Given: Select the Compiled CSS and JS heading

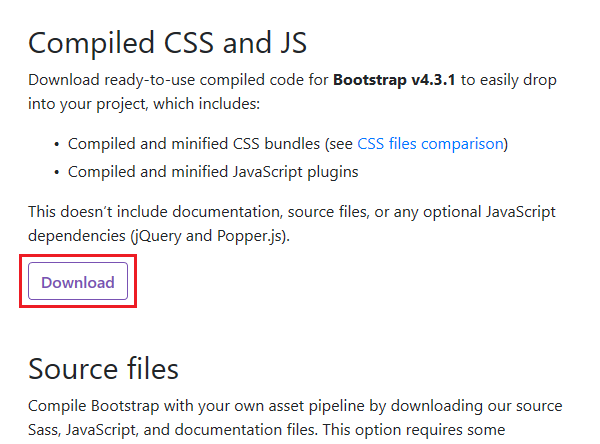Looking at the screenshot, I should coord(168,43).
